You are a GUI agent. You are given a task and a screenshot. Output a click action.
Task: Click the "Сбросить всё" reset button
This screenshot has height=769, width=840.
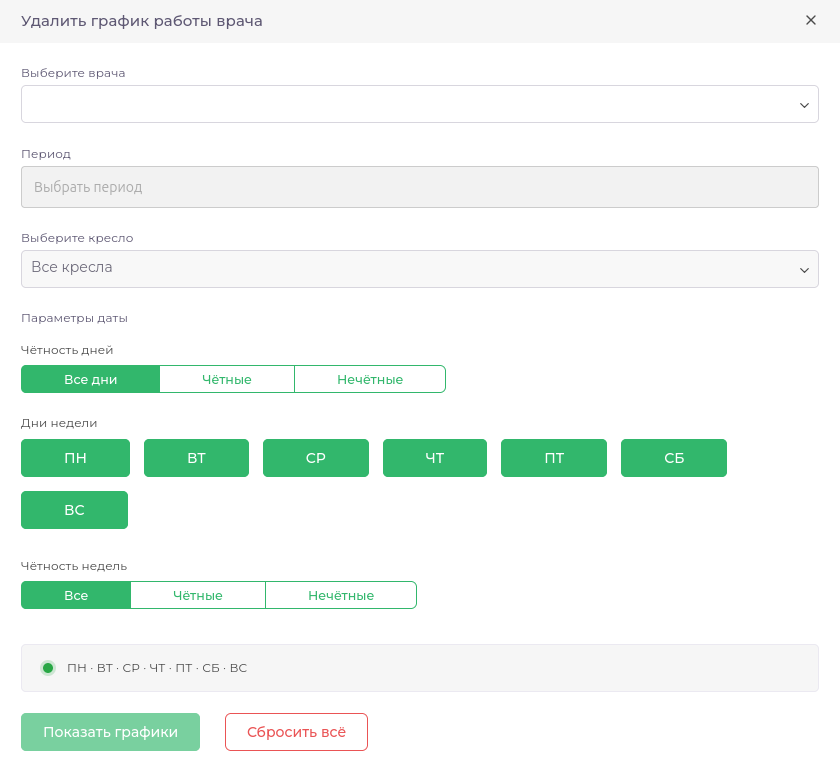coord(296,732)
